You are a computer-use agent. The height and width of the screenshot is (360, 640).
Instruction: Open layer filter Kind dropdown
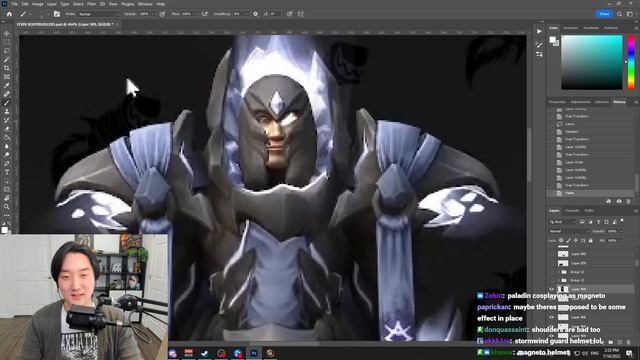562,222
